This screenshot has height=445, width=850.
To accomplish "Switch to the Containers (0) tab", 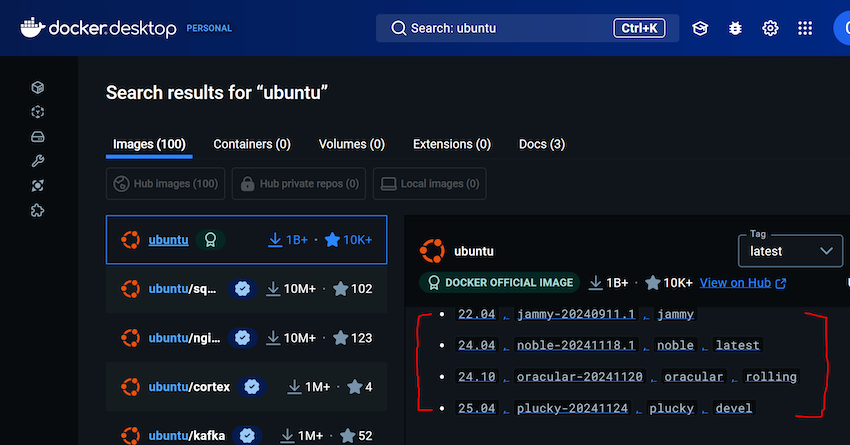I will click(252, 144).
